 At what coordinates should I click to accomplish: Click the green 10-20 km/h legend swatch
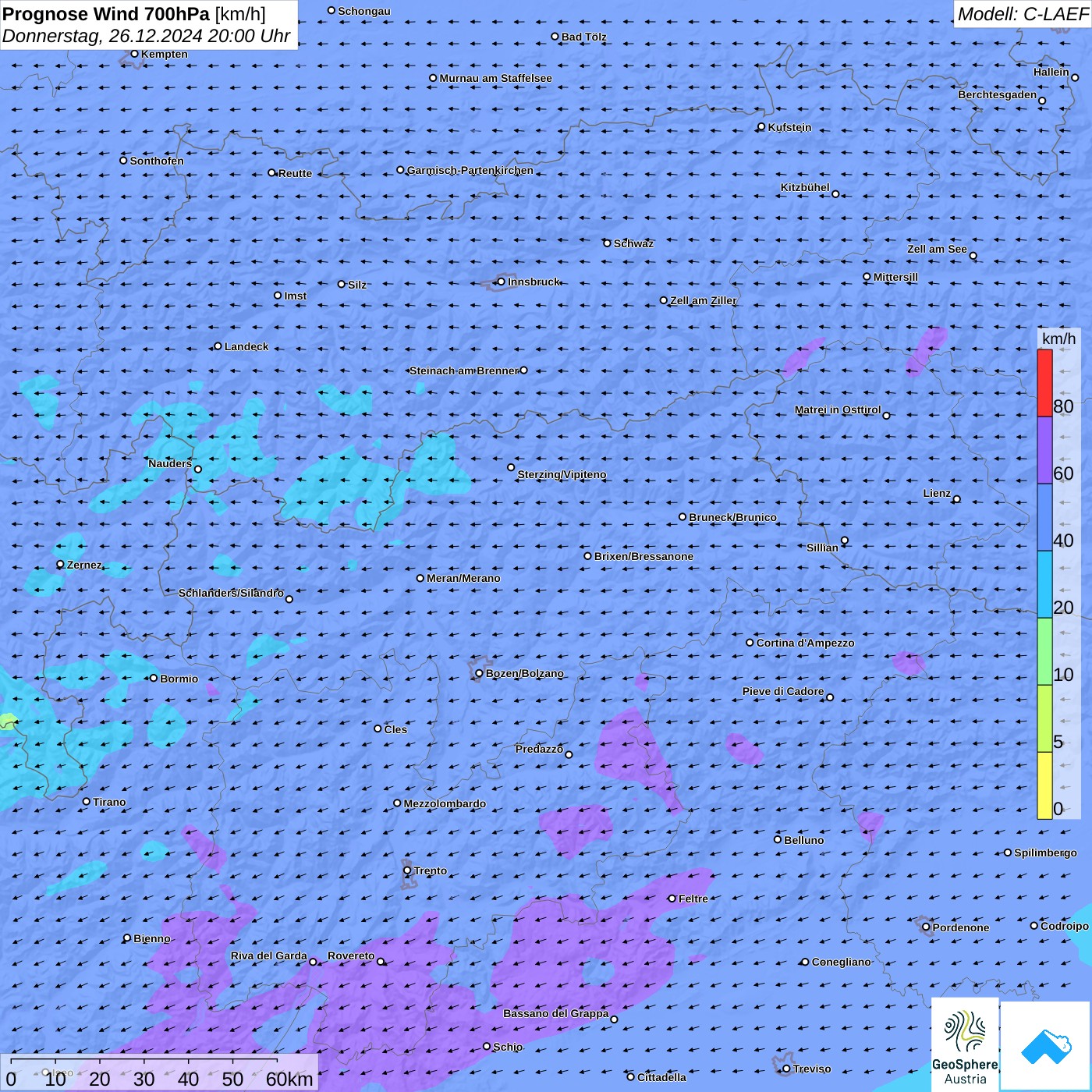(x=1044, y=651)
